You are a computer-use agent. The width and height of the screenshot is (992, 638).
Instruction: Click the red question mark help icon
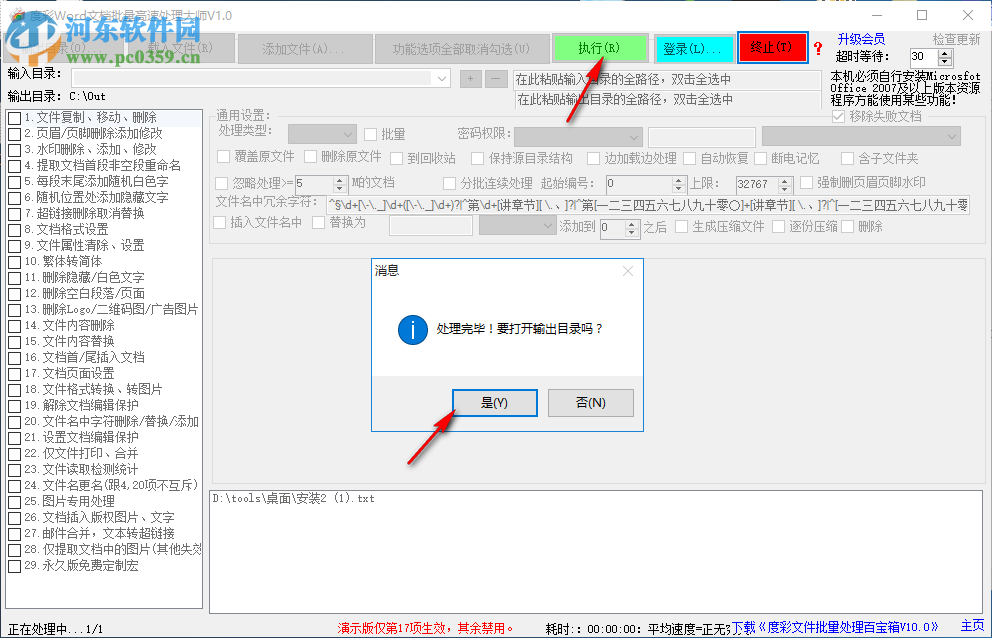pos(818,48)
